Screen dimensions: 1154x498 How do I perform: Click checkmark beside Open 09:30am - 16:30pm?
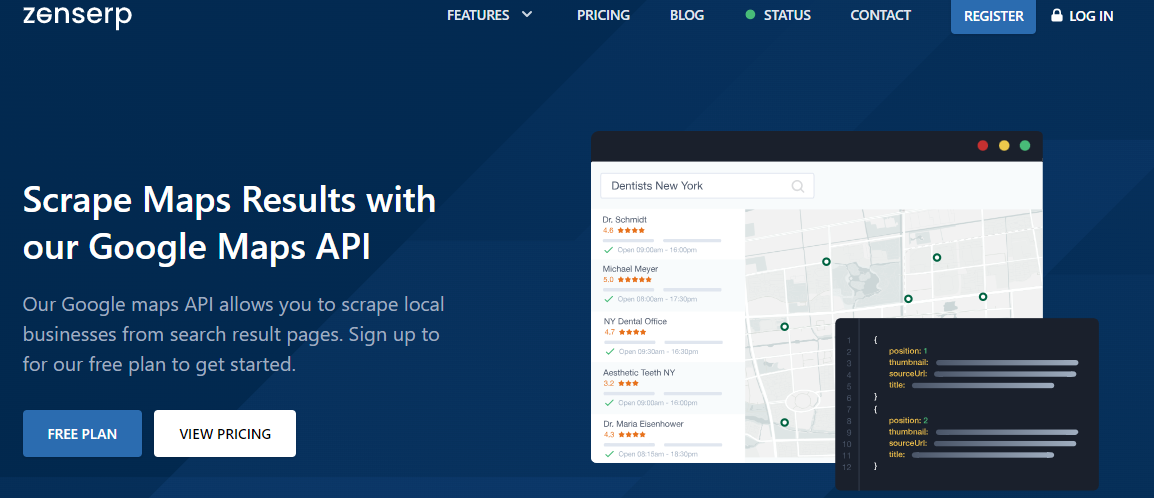point(609,352)
